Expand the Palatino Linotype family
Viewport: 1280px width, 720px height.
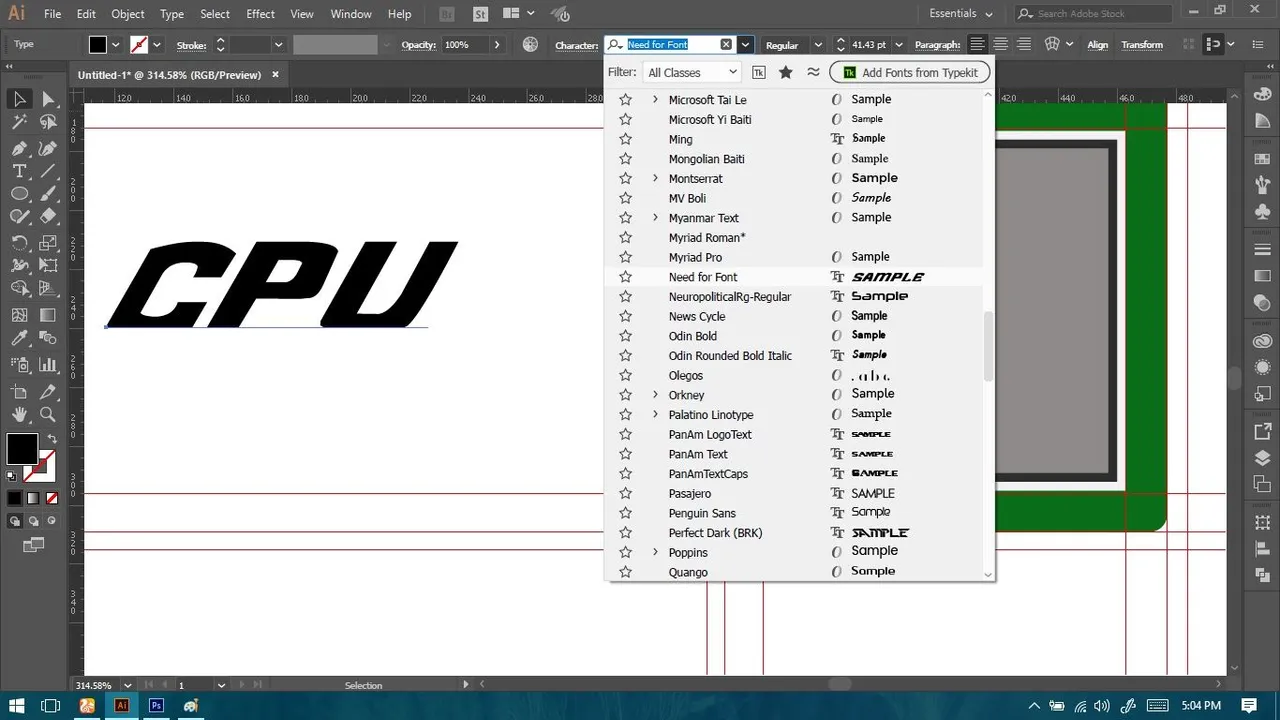click(x=656, y=414)
